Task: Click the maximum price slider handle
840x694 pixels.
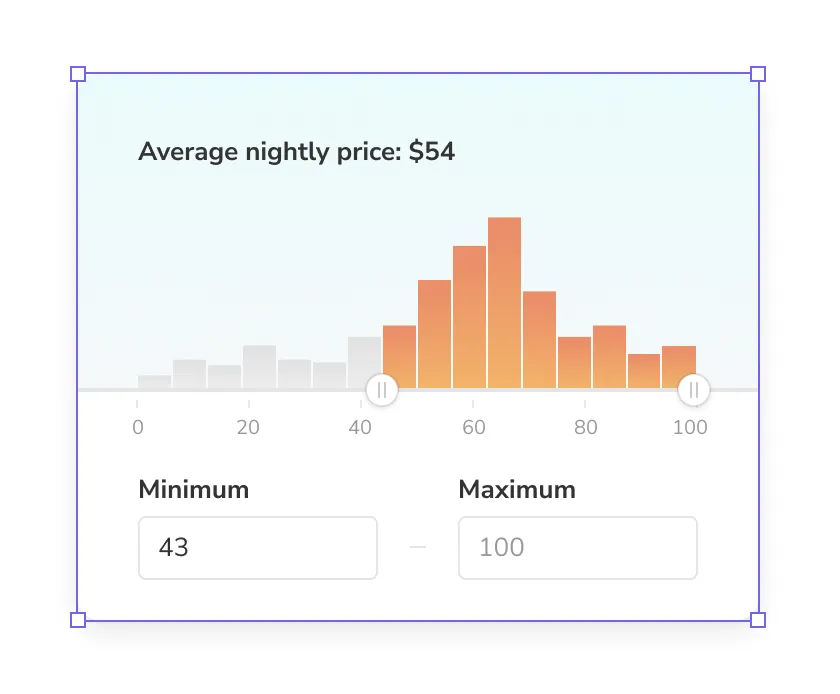Action: click(694, 390)
